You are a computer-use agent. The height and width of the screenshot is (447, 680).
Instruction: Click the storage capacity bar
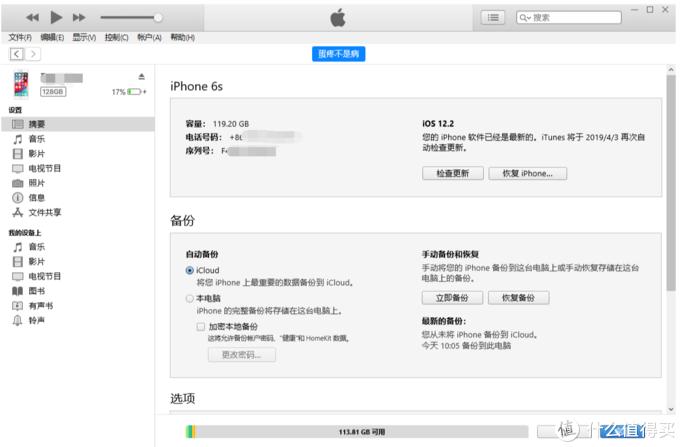(356, 431)
